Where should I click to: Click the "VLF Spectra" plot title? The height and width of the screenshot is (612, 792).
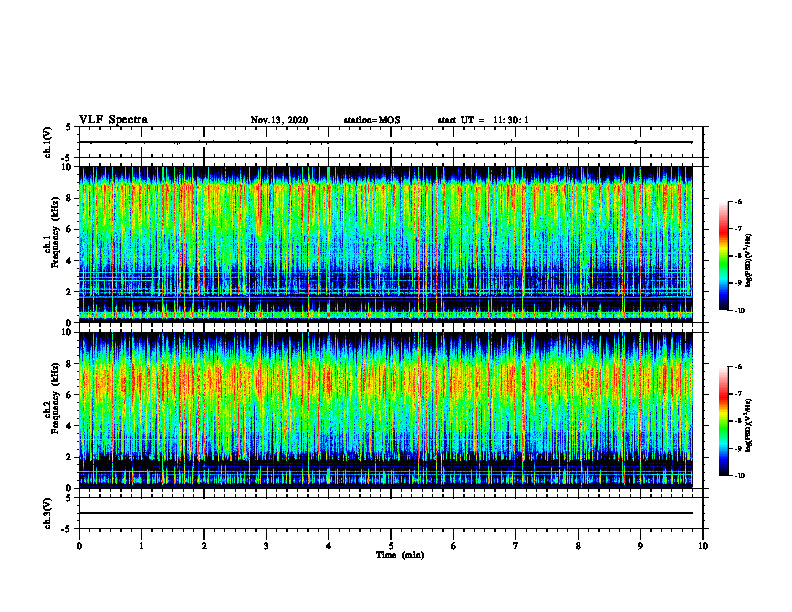(113, 120)
